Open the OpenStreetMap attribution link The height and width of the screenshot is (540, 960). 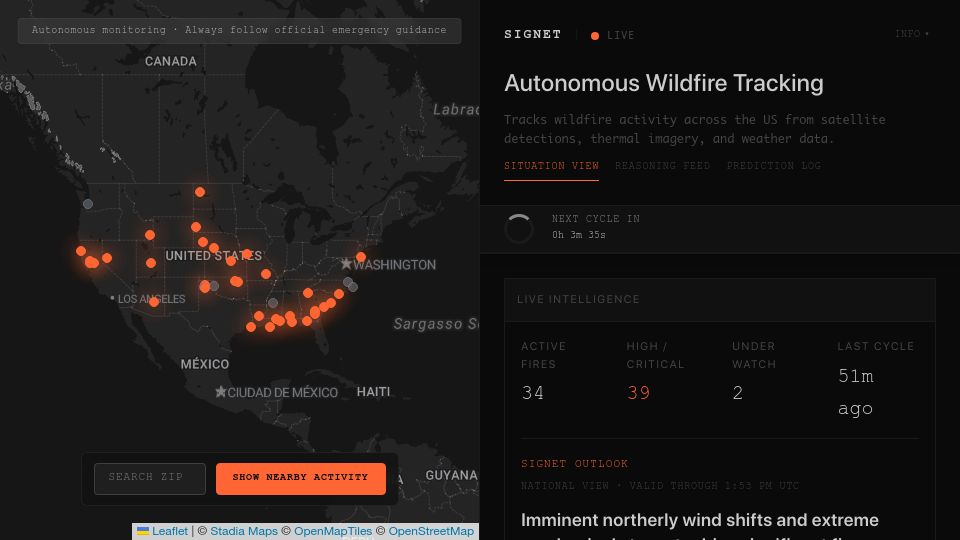point(431,531)
